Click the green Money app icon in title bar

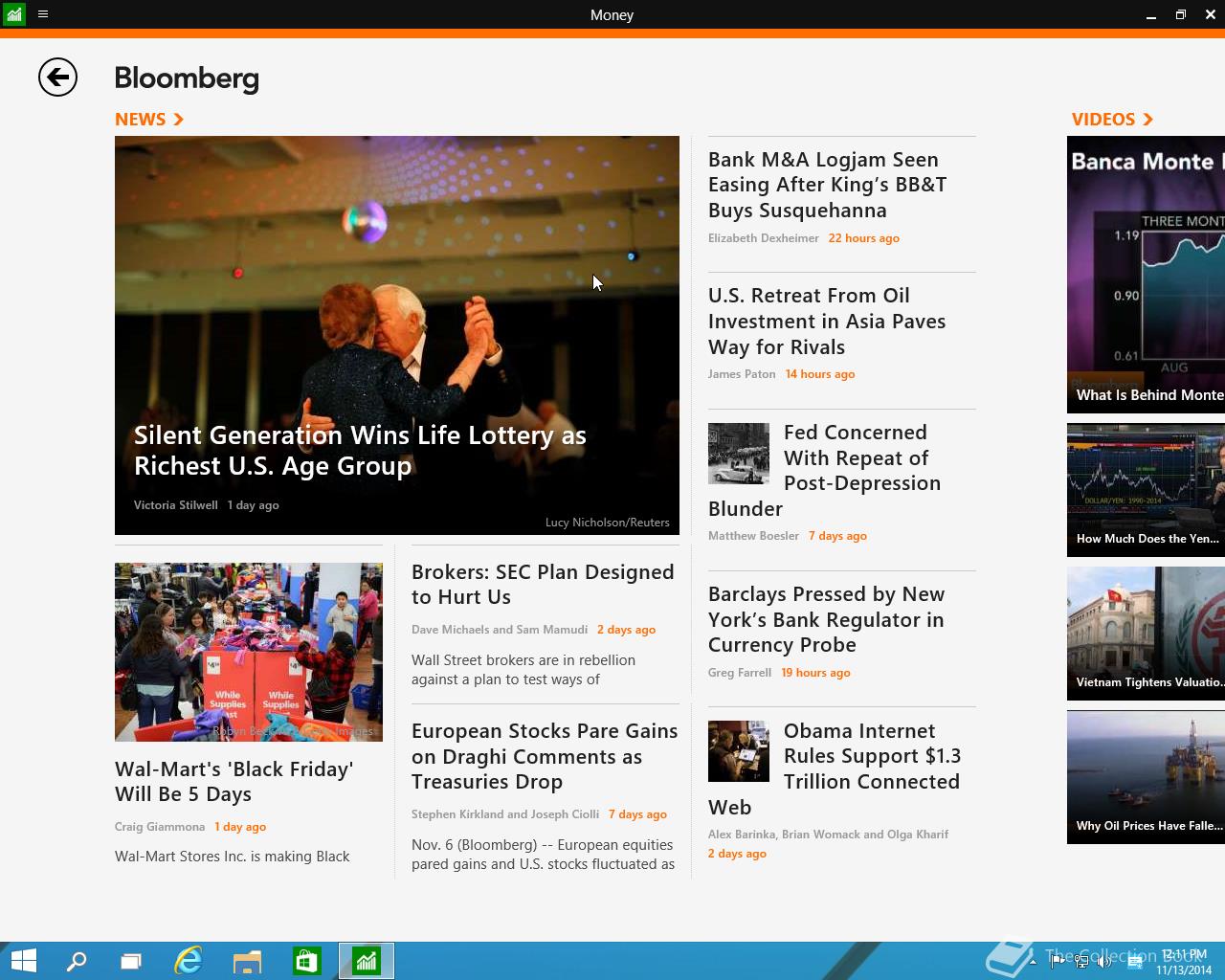coord(14,14)
